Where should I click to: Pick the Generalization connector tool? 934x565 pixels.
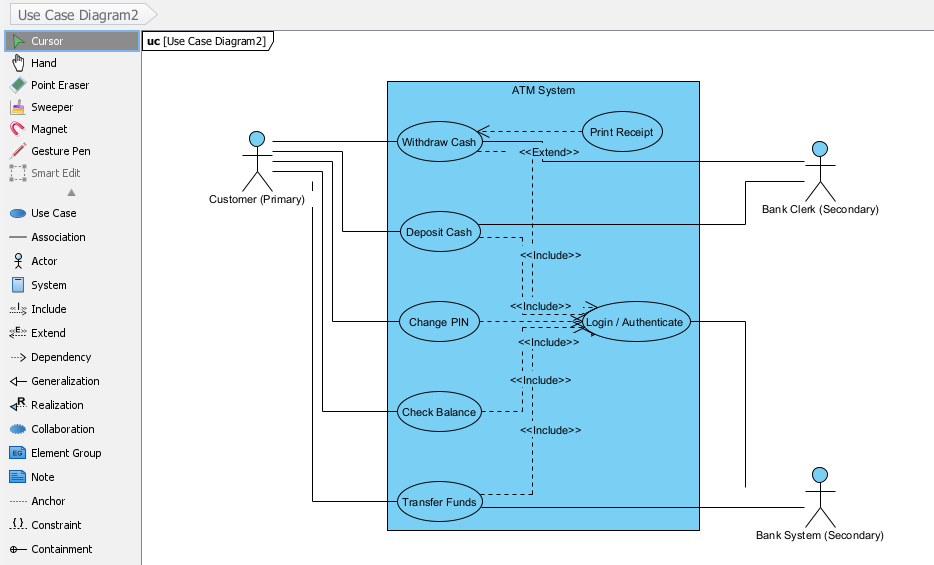pyautogui.click(x=72, y=381)
